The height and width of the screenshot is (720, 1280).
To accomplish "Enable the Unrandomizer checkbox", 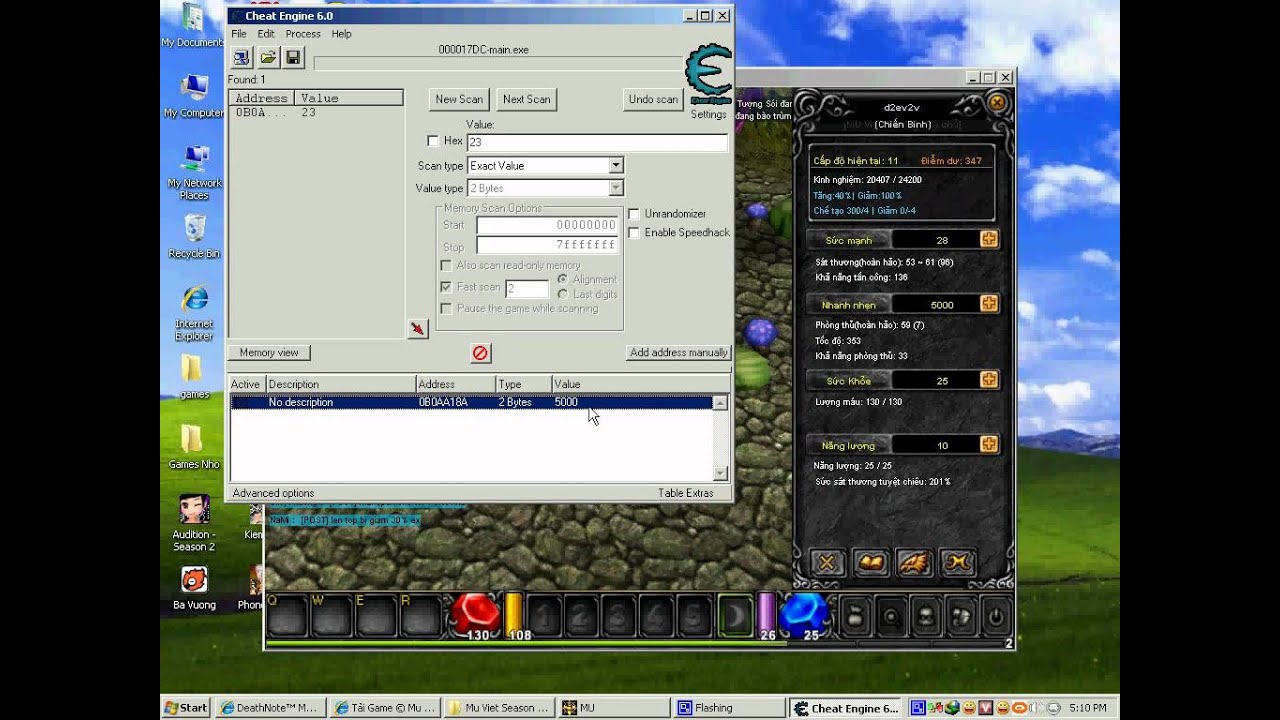I will pos(634,214).
